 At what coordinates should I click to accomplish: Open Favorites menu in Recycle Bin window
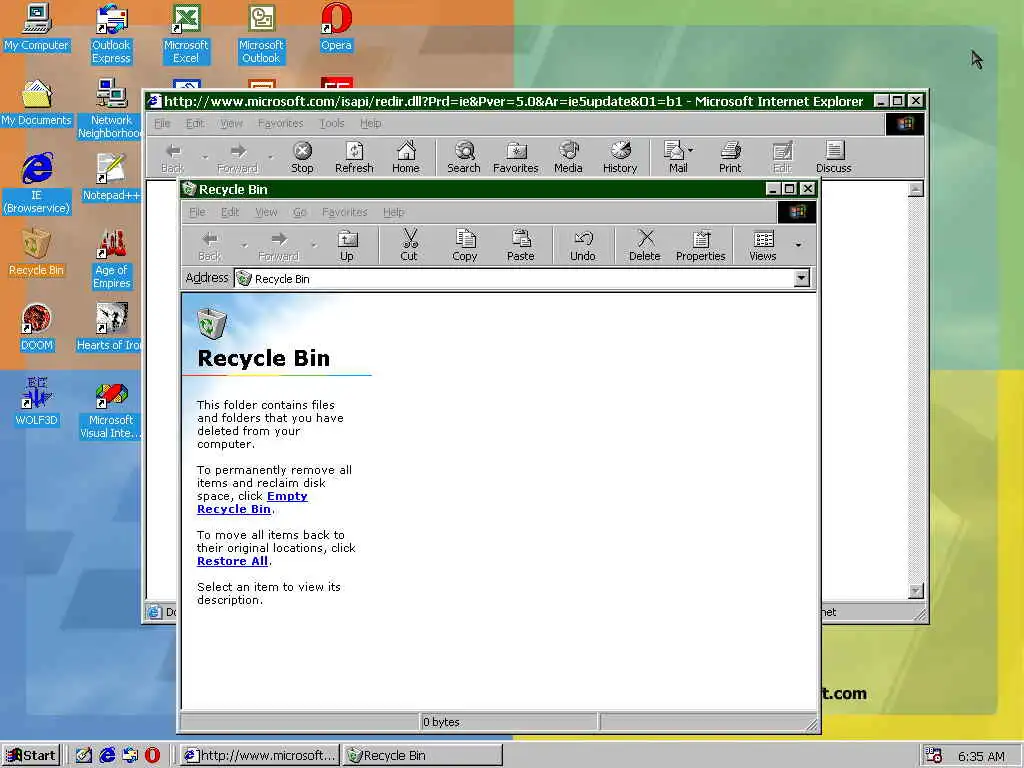(344, 212)
